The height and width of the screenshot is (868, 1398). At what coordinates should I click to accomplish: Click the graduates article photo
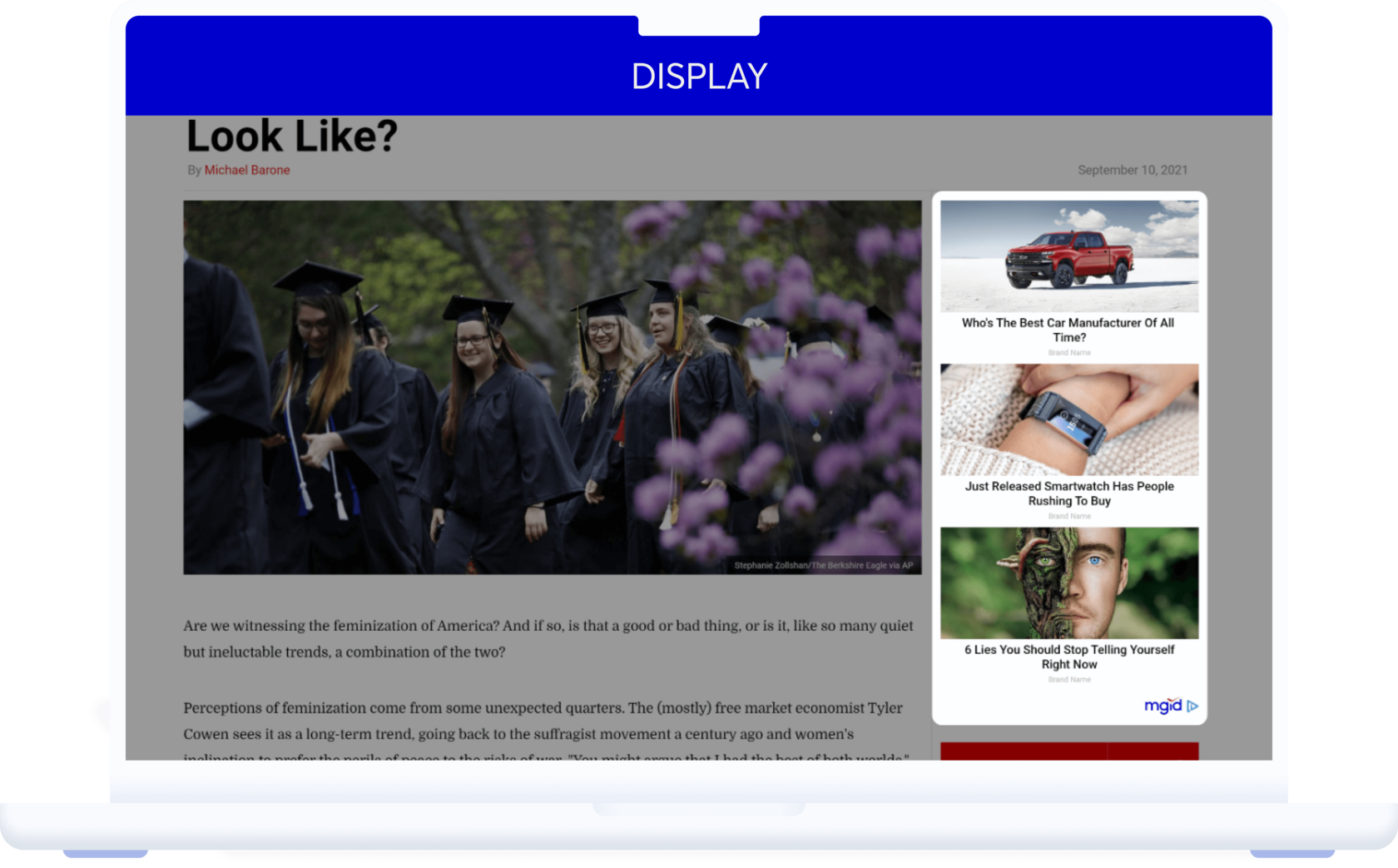553,387
